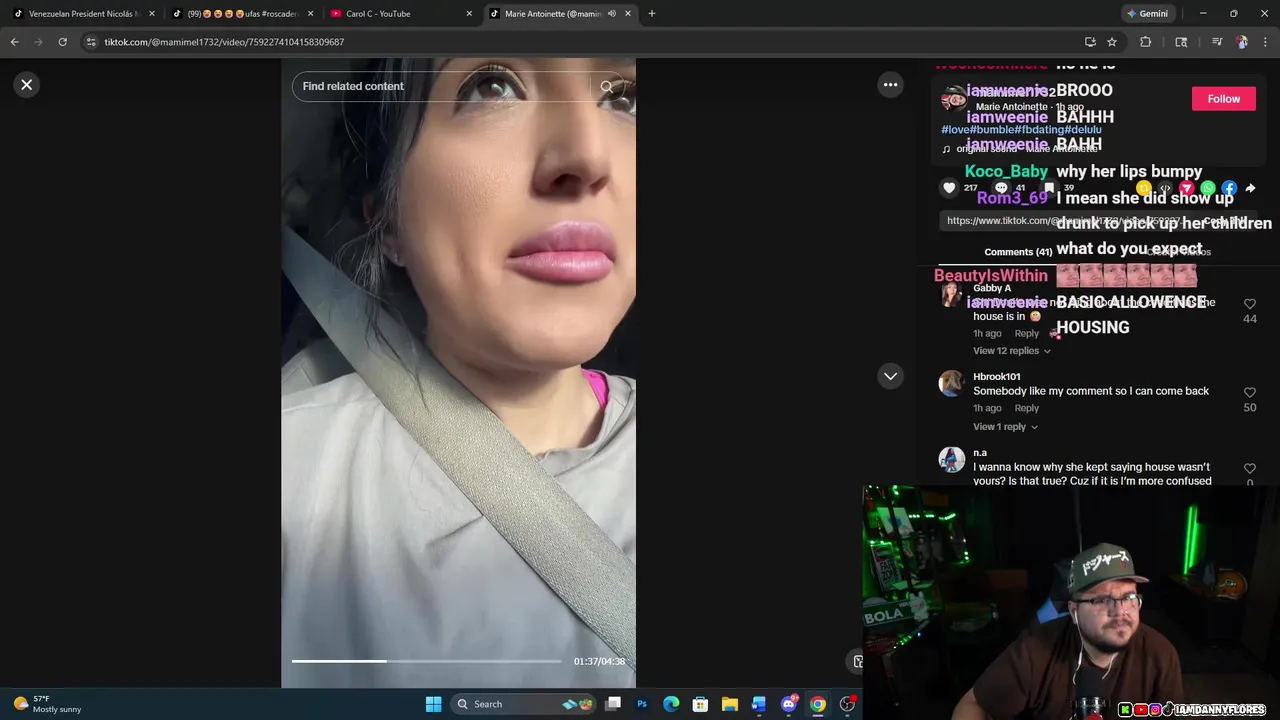Open Task View on taskbar
Screen dimensions: 1280x720
click(613, 704)
